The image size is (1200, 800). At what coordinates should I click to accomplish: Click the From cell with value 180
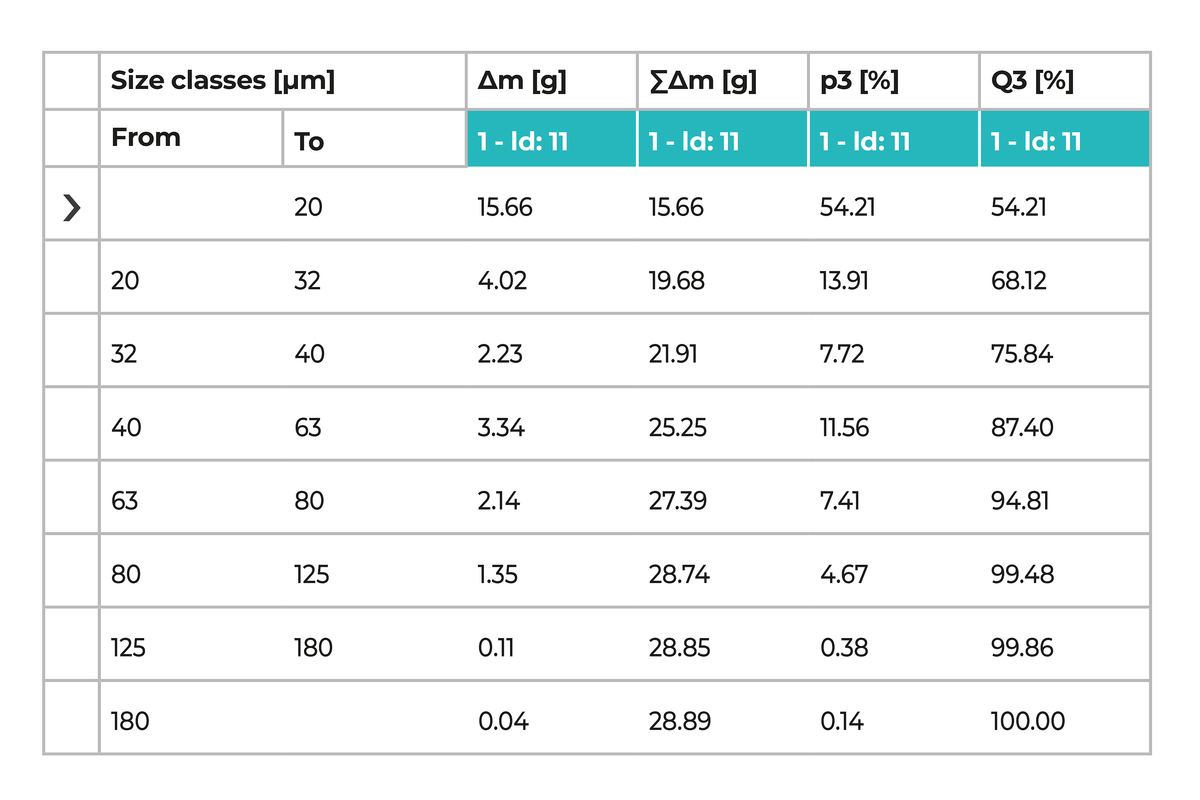(130, 721)
